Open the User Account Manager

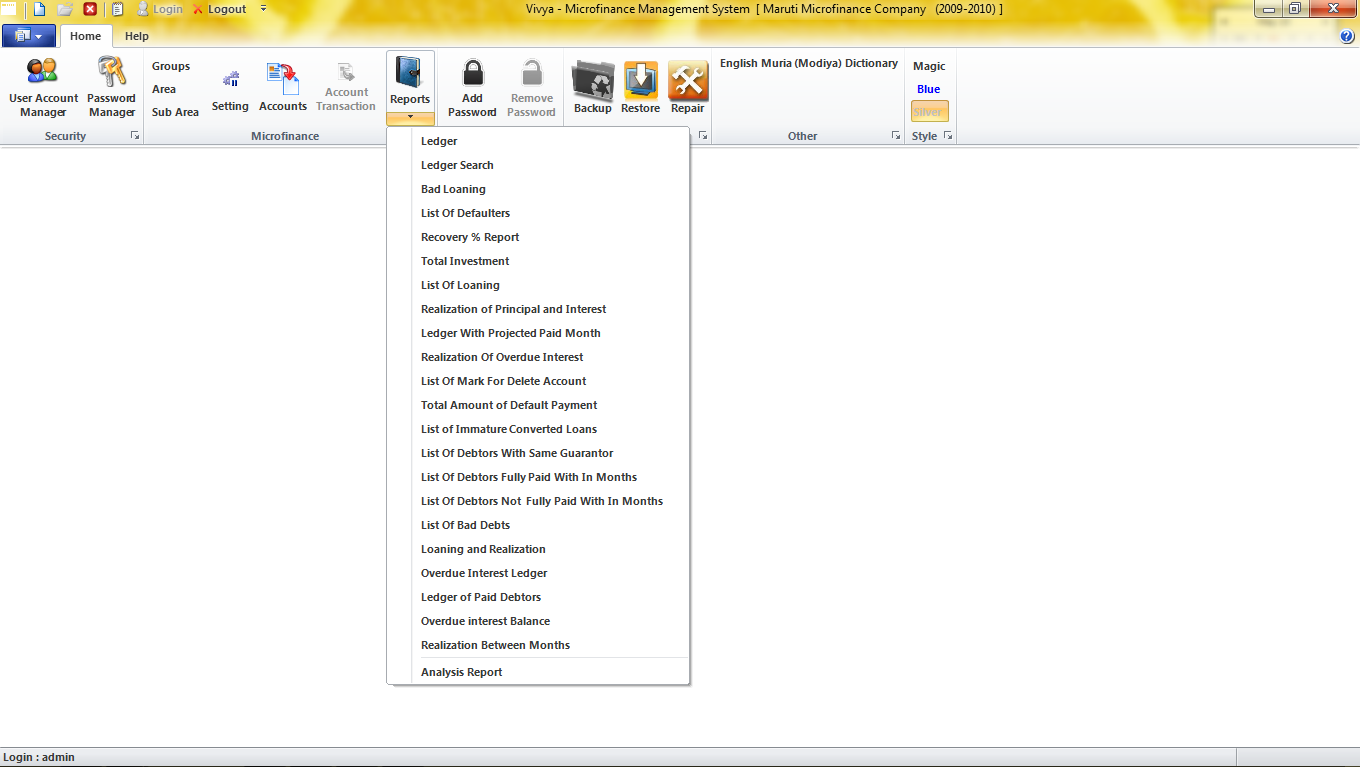(43, 87)
